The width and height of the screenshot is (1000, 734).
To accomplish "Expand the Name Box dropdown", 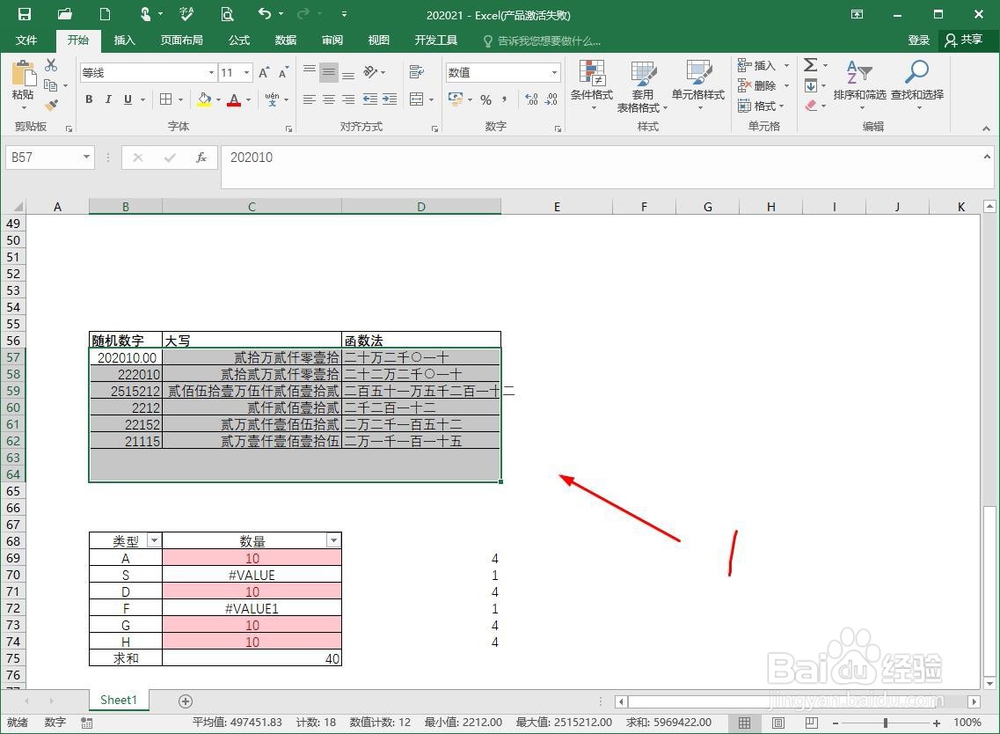I will click(86, 157).
